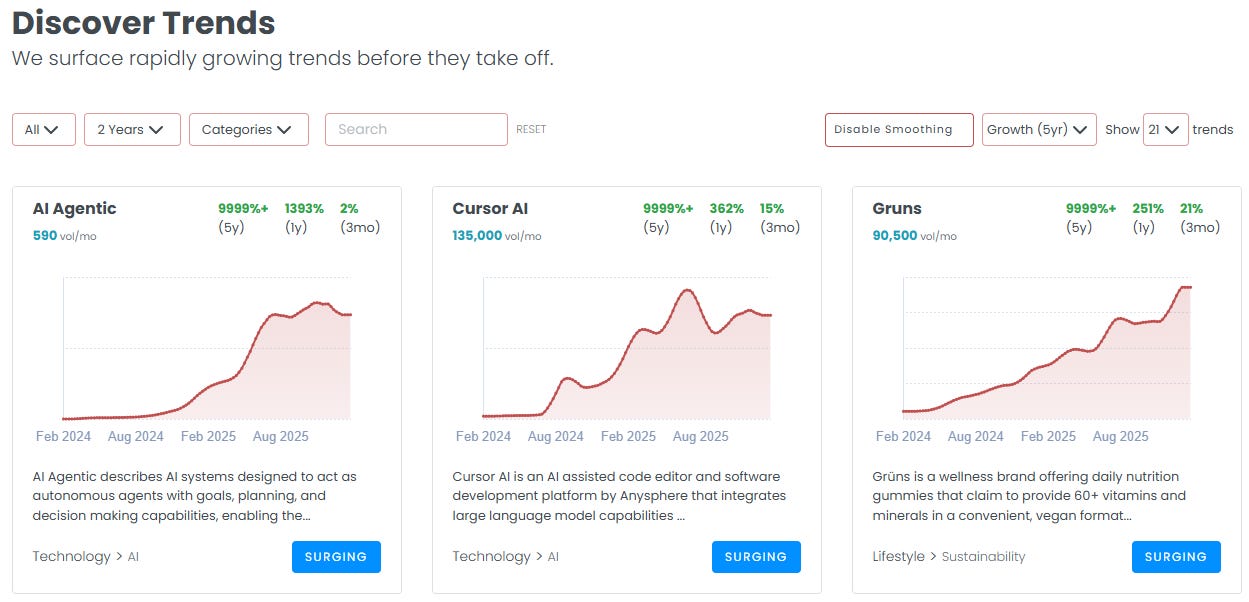Click SURGING badge on Gruns card

pyautogui.click(x=1176, y=557)
